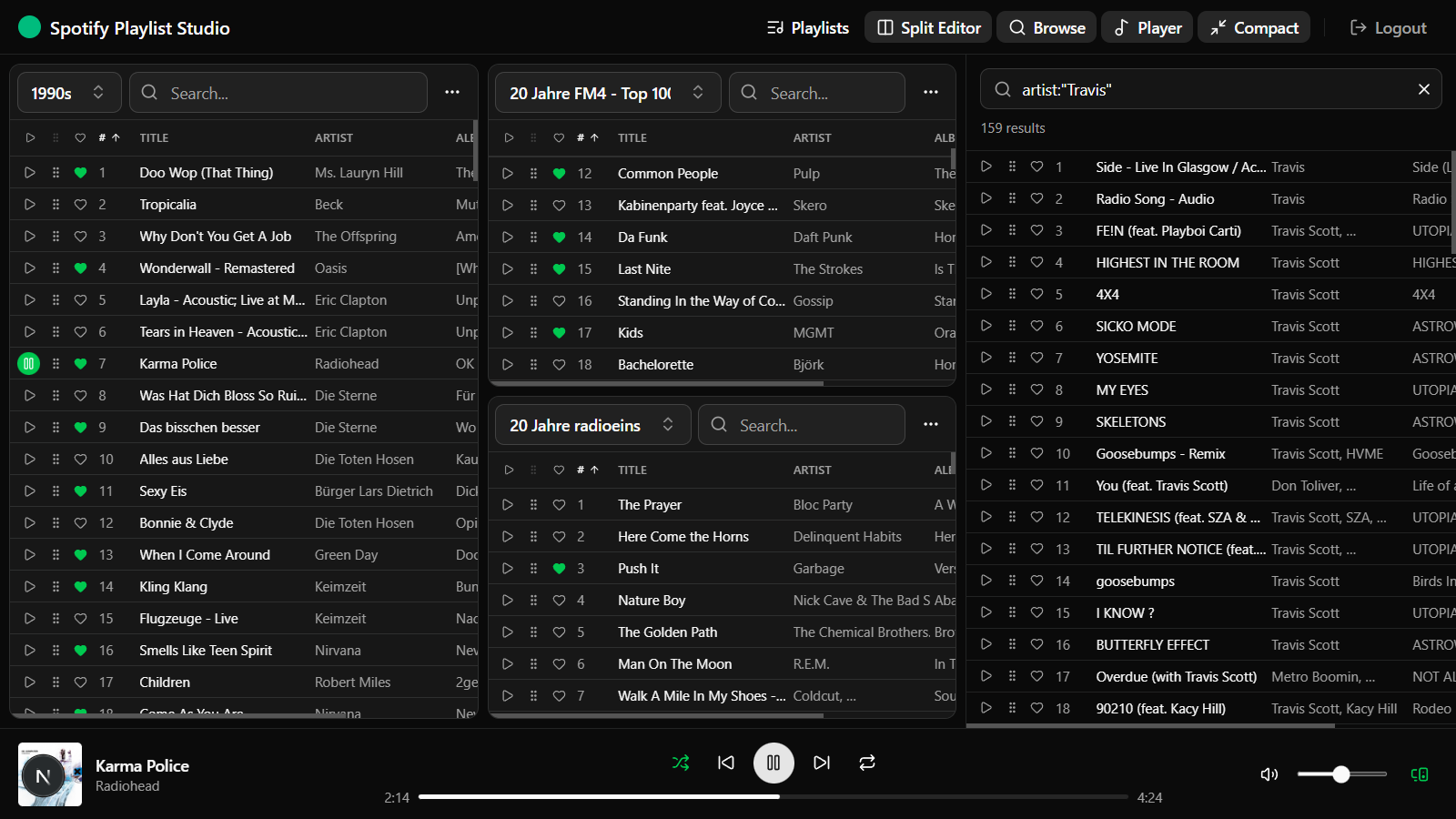Clear the artist:"Travis" search query

click(x=1423, y=89)
